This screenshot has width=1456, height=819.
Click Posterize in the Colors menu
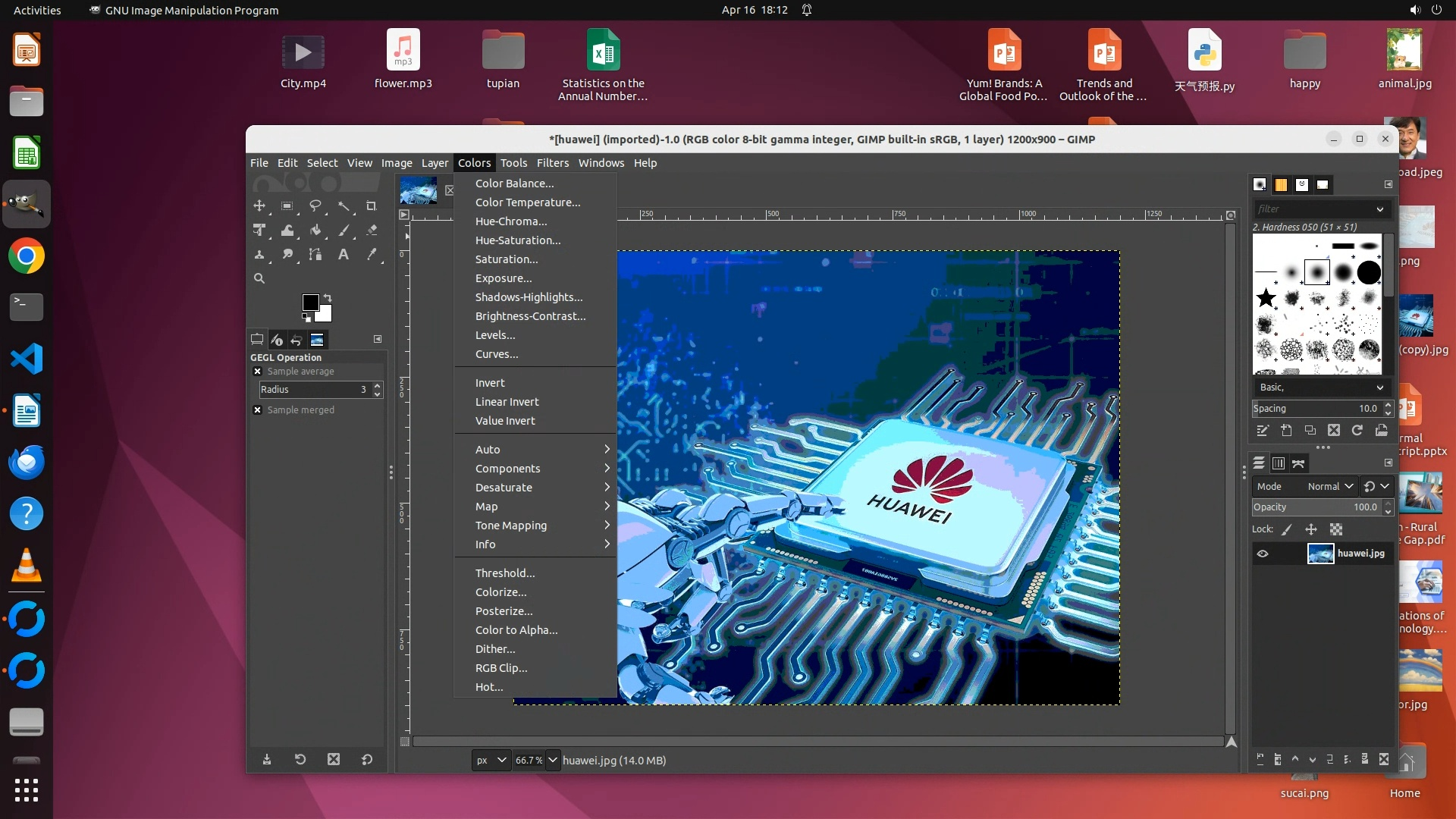pyautogui.click(x=504, y=611)
